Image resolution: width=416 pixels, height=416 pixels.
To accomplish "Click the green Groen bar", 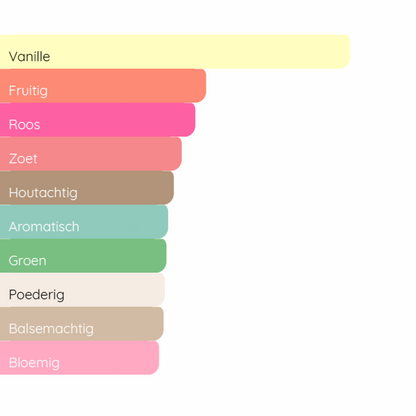I will (x=83, y=256).
